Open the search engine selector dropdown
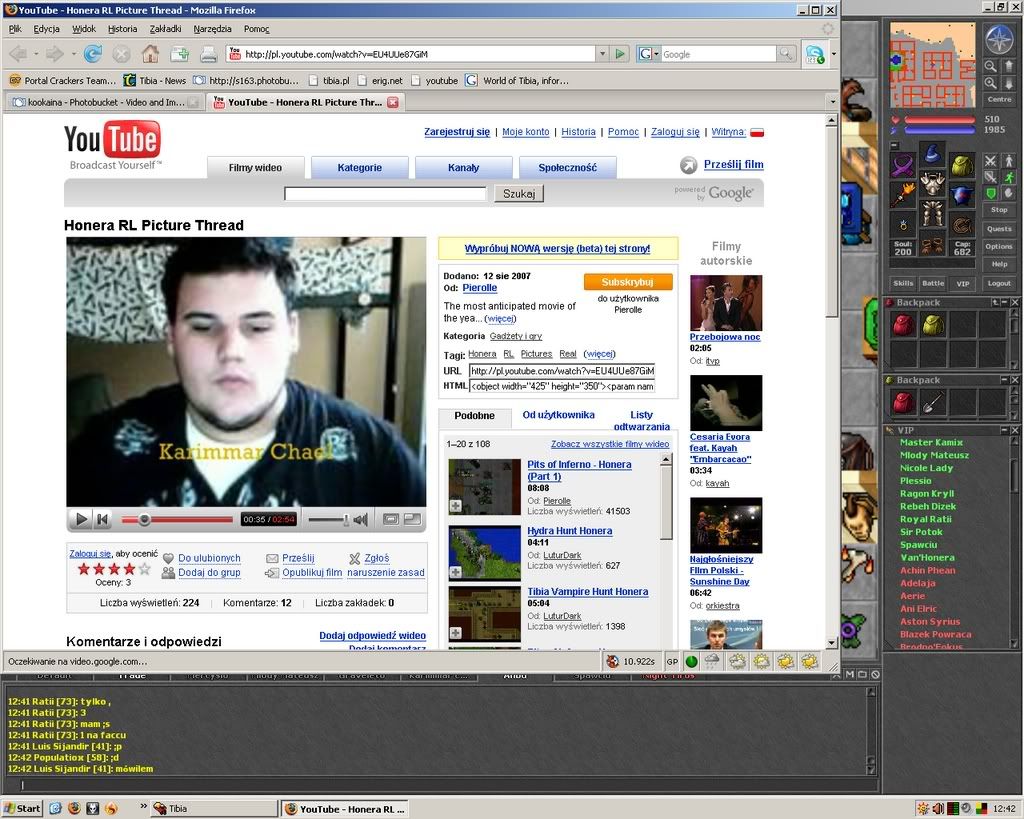 648,54
